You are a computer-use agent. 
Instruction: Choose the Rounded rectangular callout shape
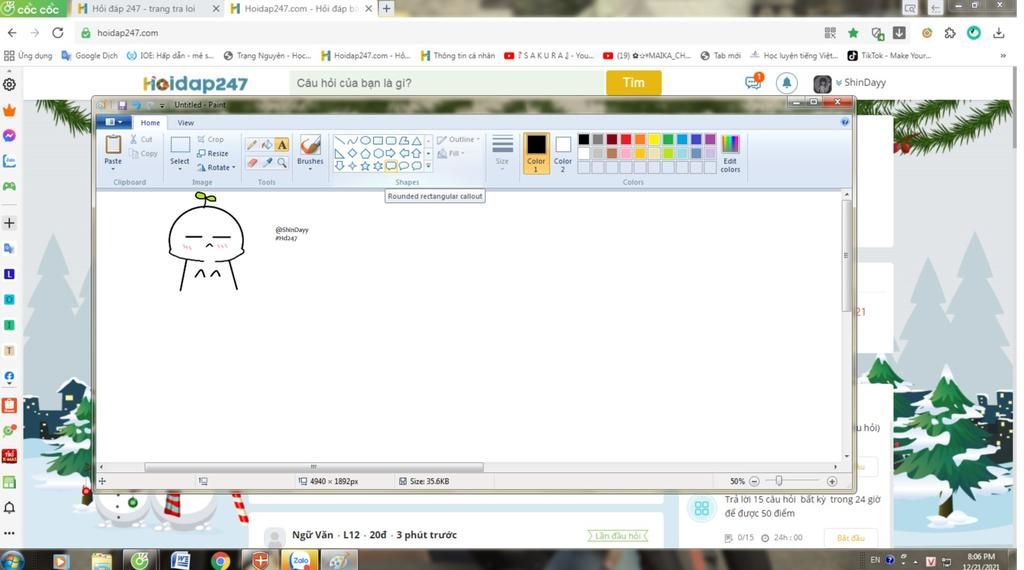click(391, 166)
